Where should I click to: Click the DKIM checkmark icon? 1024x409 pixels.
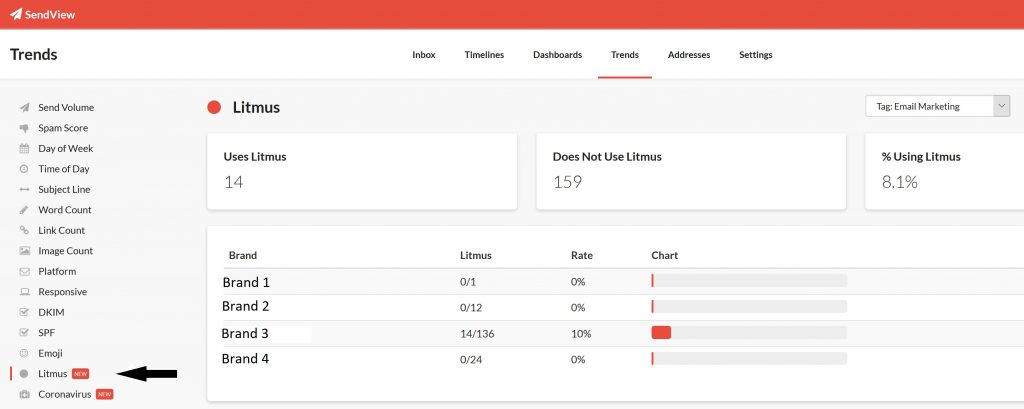click(x=24, y=312)
